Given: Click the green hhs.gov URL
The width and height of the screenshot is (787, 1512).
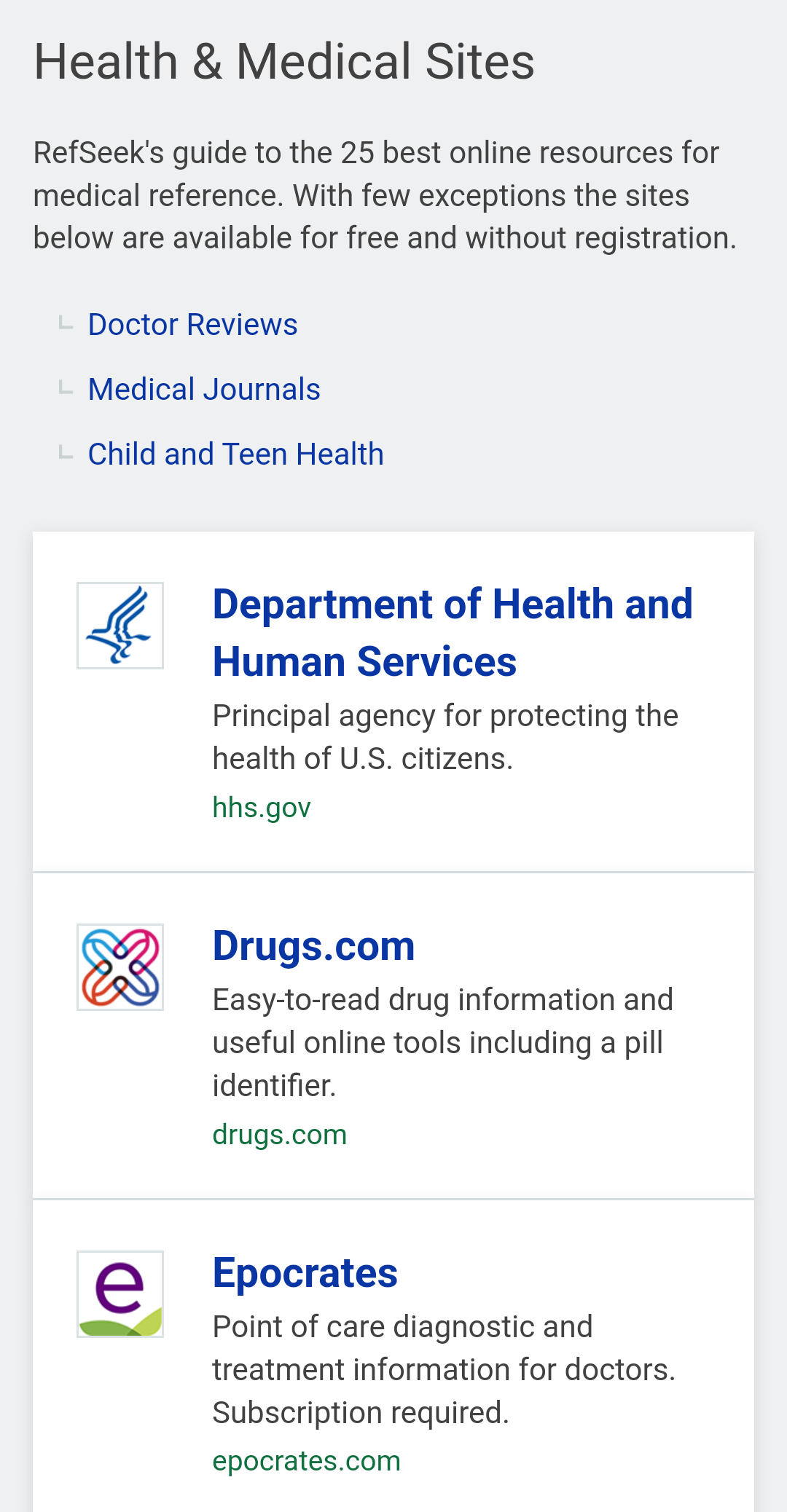Looking at the screenshot, I should [262, 808].
